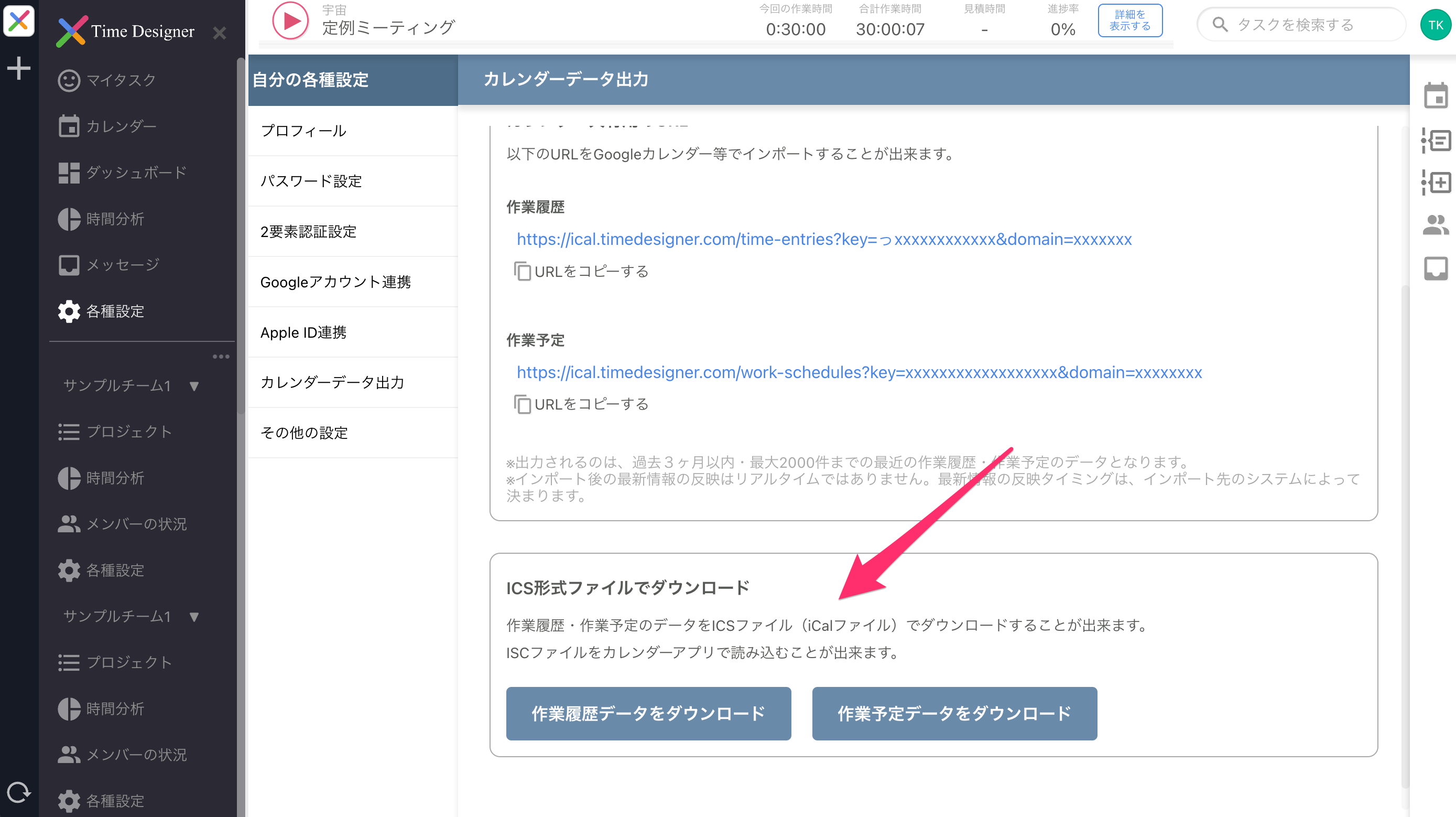The width and height of the screenshot is (1456, 817).
Task: Expand the lower サンプルチーム1 dropdown
Action: click(195, 617)
